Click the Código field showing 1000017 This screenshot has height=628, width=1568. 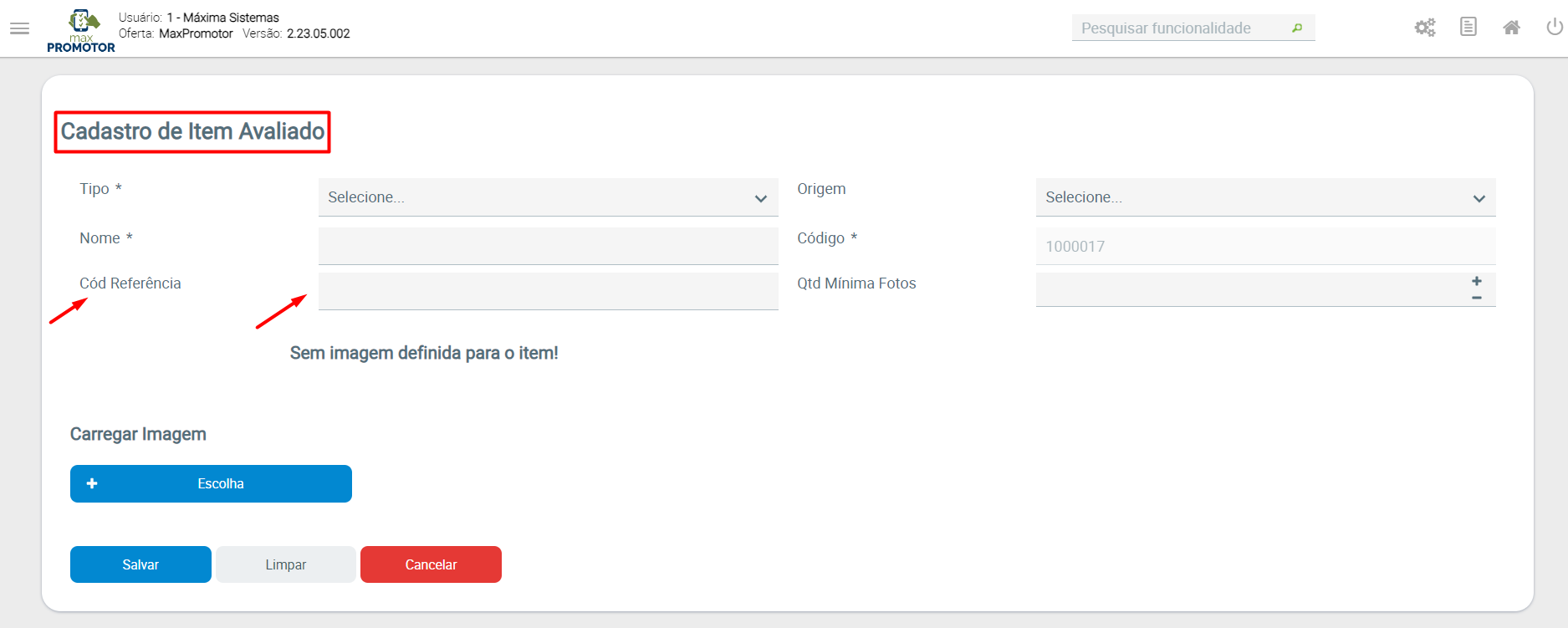(1265, 246)
